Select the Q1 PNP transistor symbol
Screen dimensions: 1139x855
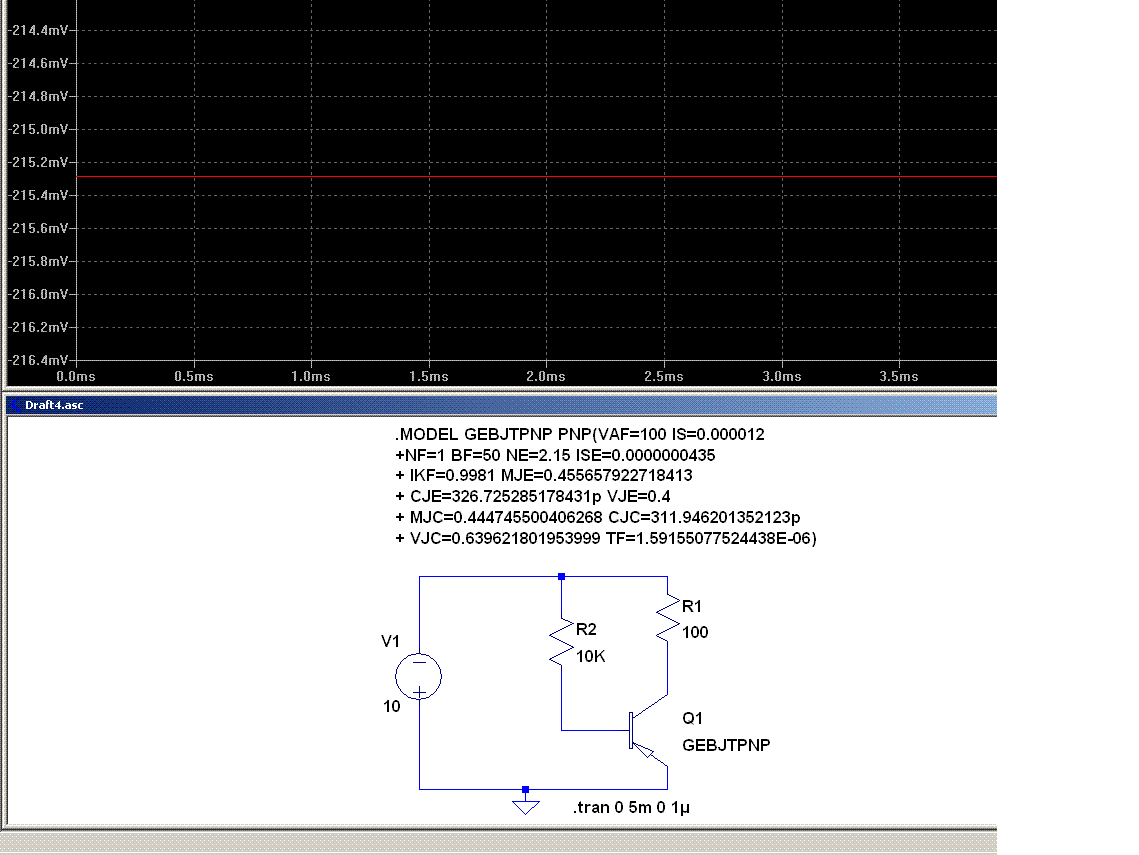[x=647, y=731]
